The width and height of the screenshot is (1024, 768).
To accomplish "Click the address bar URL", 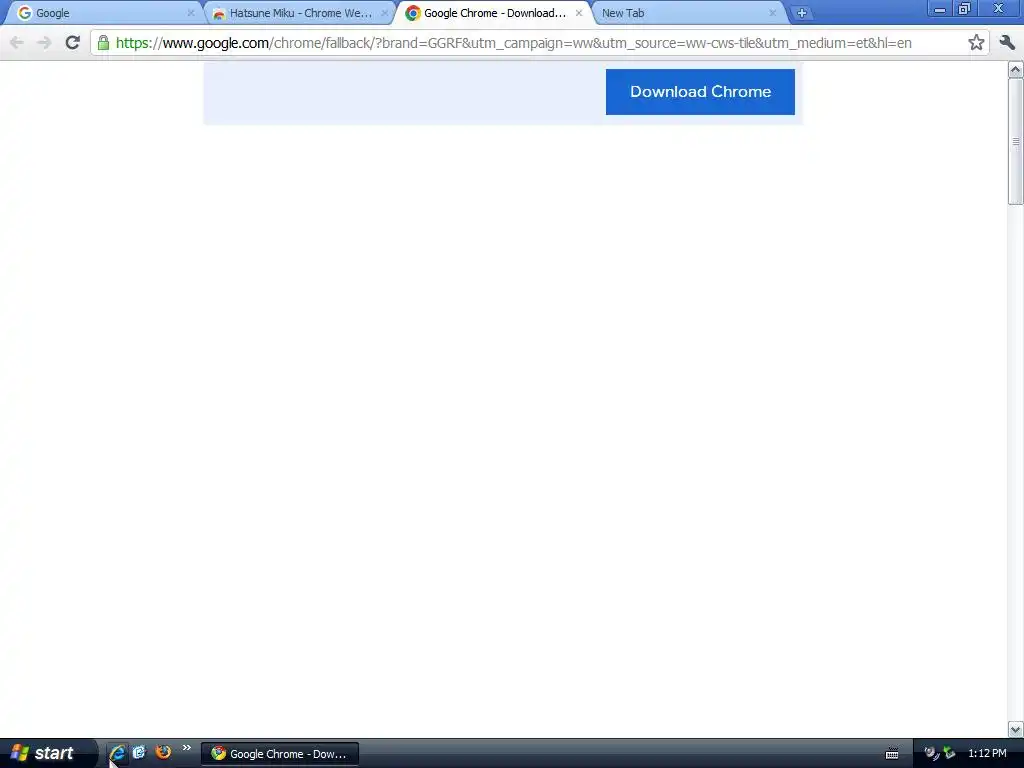I will (x=513, y=43).
